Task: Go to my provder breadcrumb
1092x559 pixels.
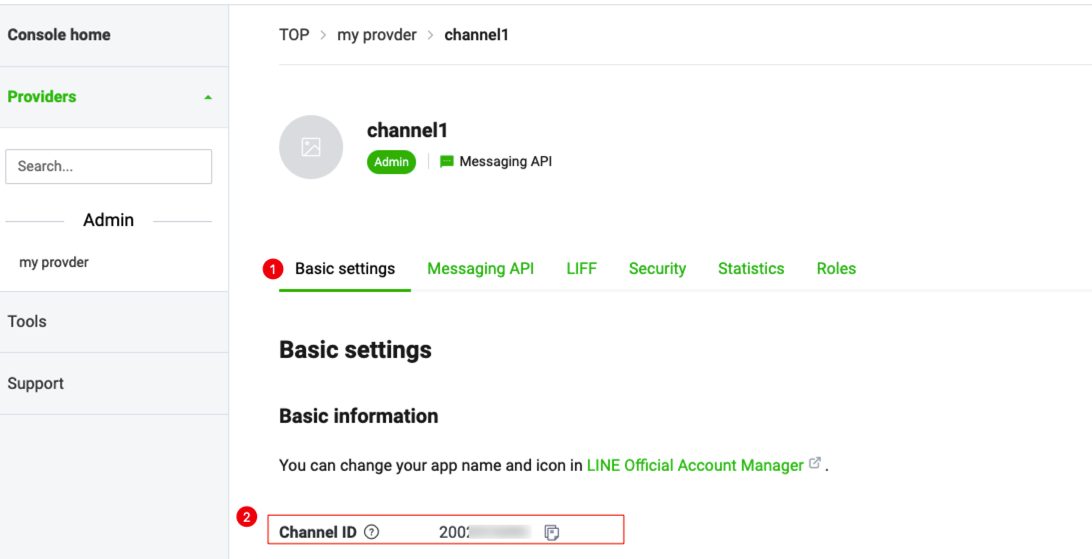Action: [x=377, y=35]
